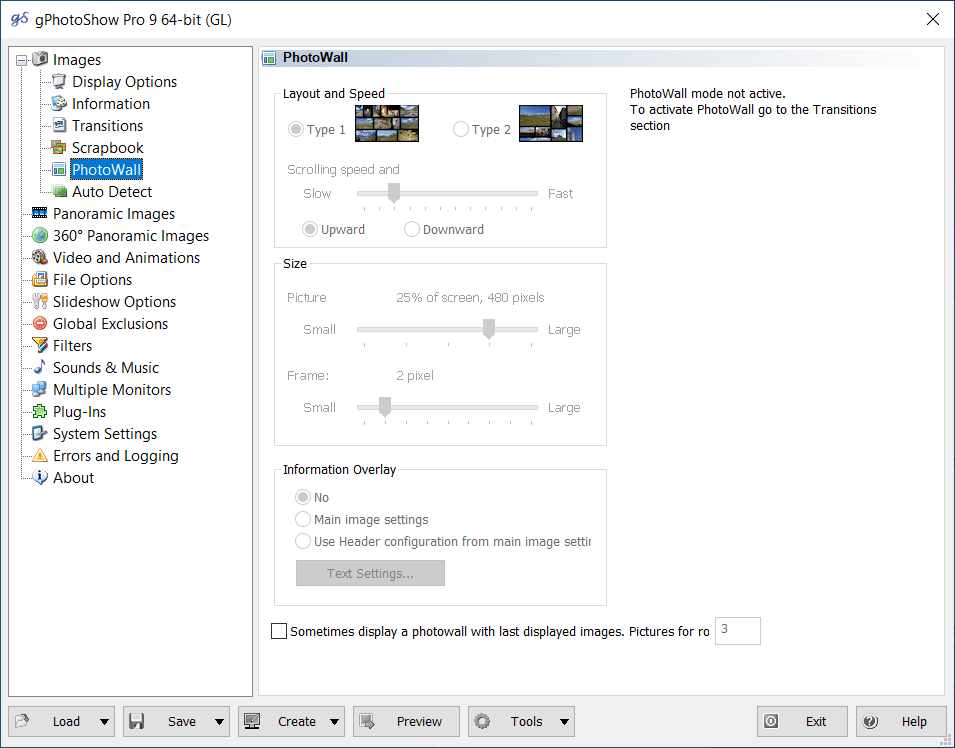
Task: Click the Errors and Logging warning icon
Action: [x=40, y=455]
